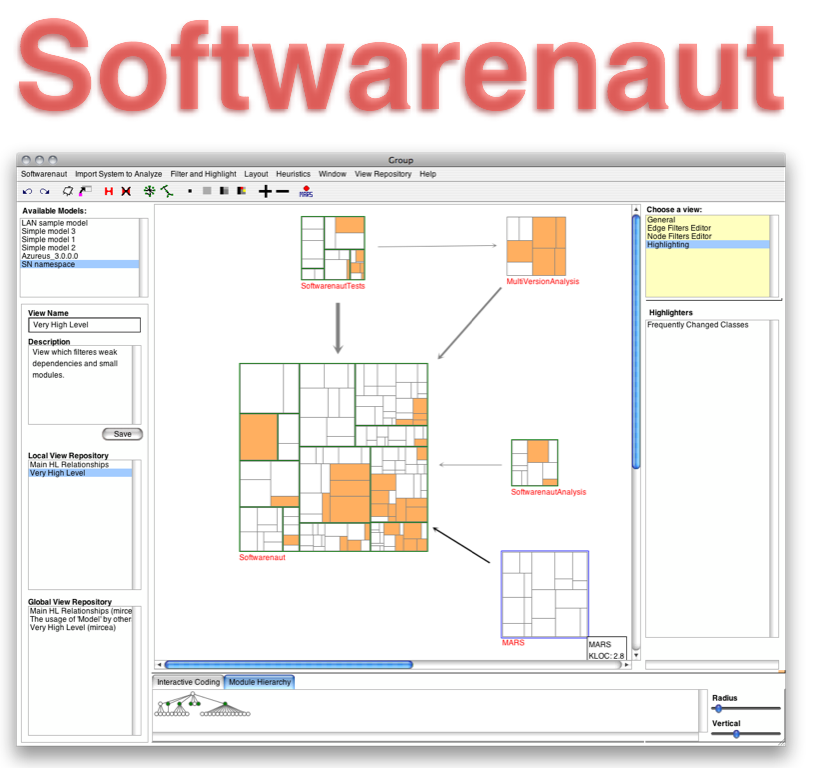Viewport: 813px width, 768px height.
Task: Click the magenta arrow pointer tool icon
Action: (85, 191)
